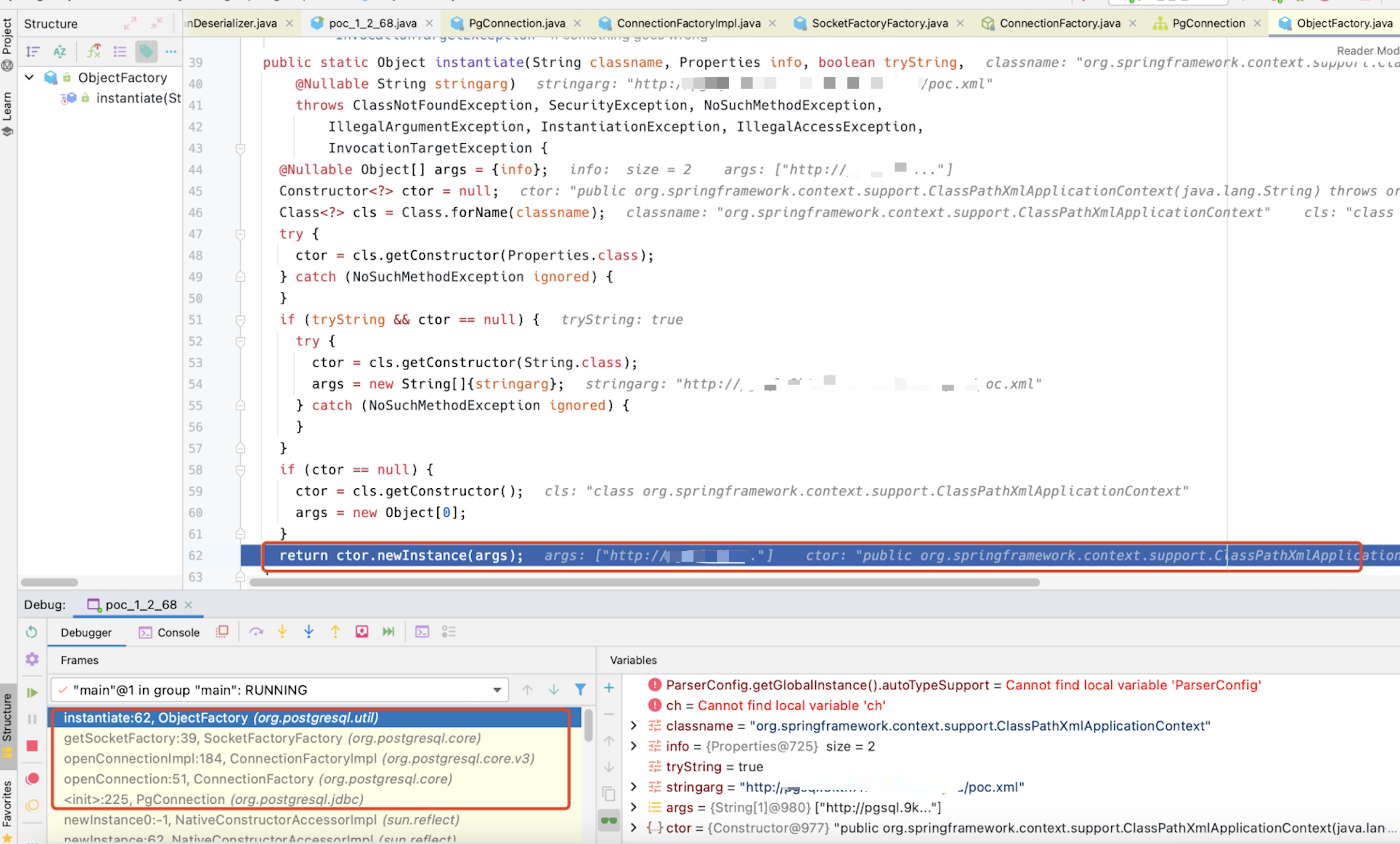Click Collapse All arrows in Structure header
Viewport: 1400px width, 844px height.
pos(157,23)
